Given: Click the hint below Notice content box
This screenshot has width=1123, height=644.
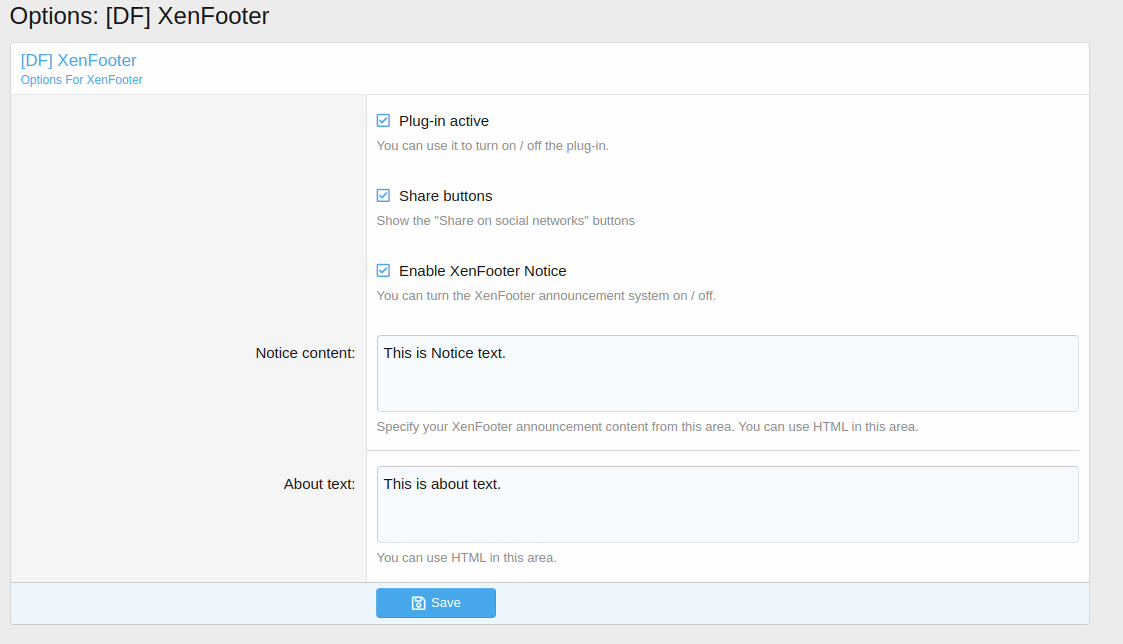Looking at the screenshot, I should tap(646, 427).
